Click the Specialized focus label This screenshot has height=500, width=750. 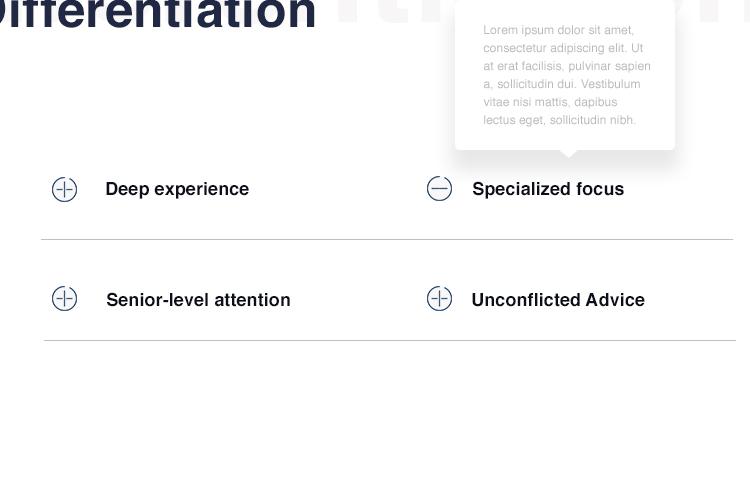pyautogui.click(x=548, y=189)
